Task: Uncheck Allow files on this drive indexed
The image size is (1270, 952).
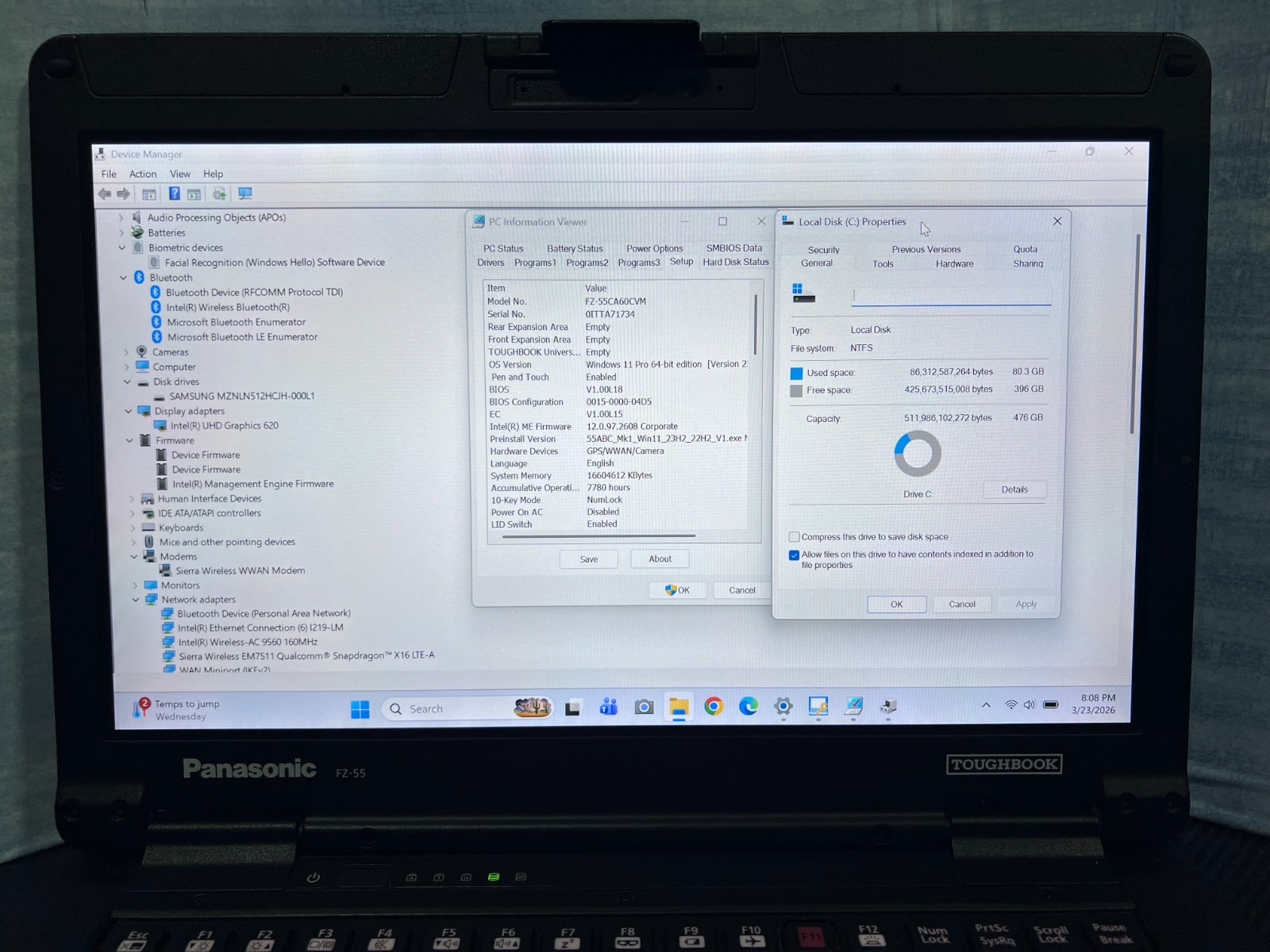Action: (x=794, y=555)
